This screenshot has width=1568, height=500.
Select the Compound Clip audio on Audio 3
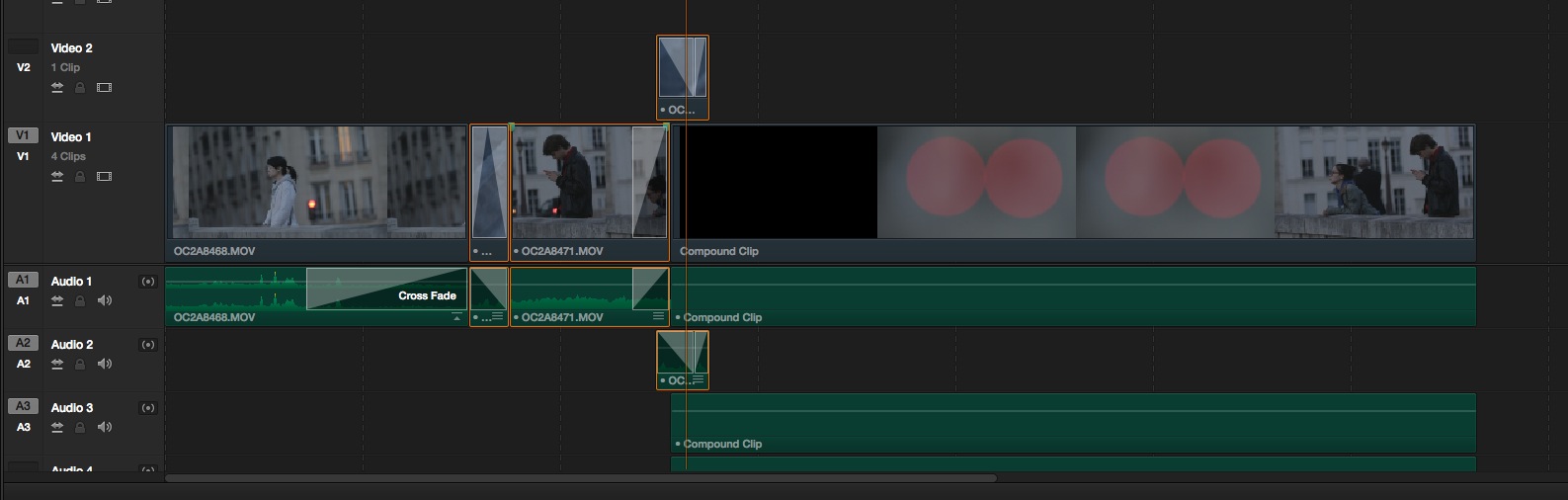tap(1073, 423)
